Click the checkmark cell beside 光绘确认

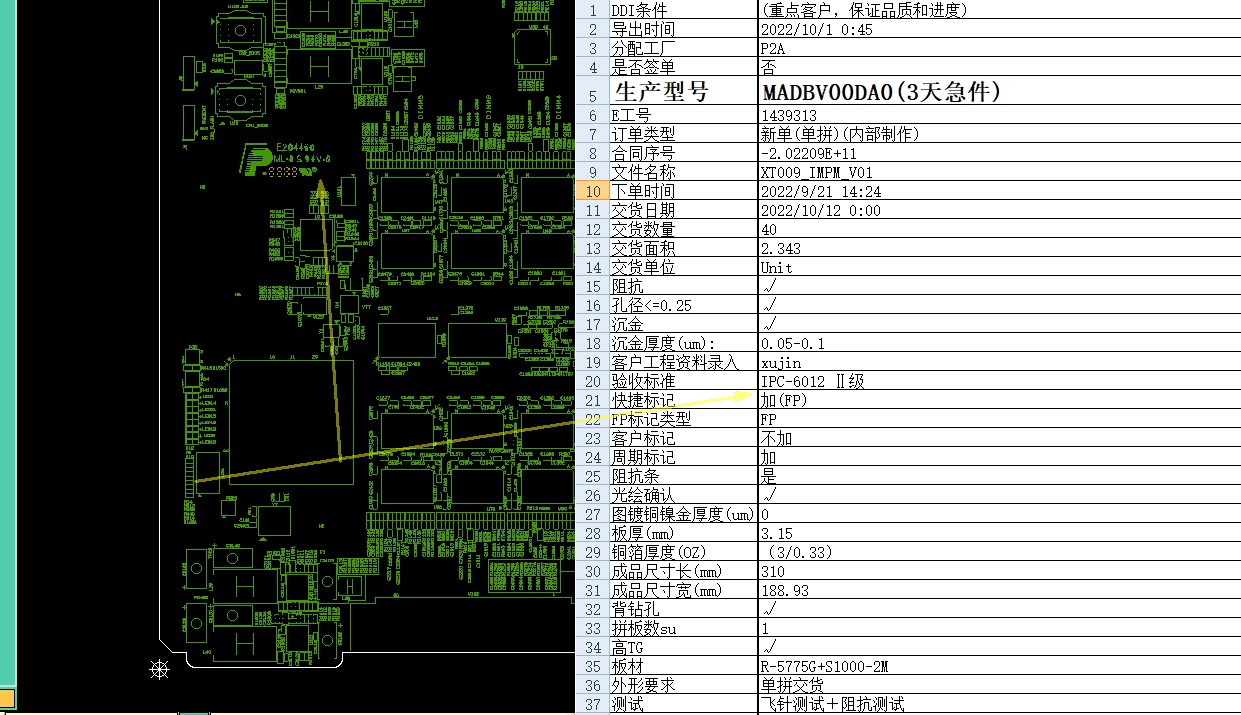[999, 495]
